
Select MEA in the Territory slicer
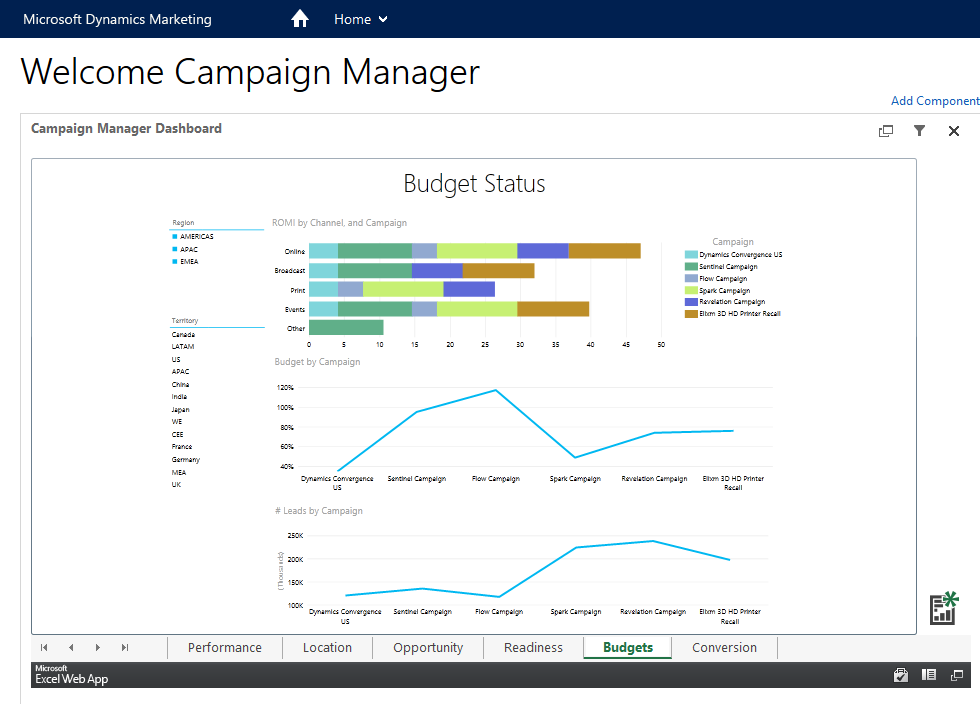tap(179, 472)
